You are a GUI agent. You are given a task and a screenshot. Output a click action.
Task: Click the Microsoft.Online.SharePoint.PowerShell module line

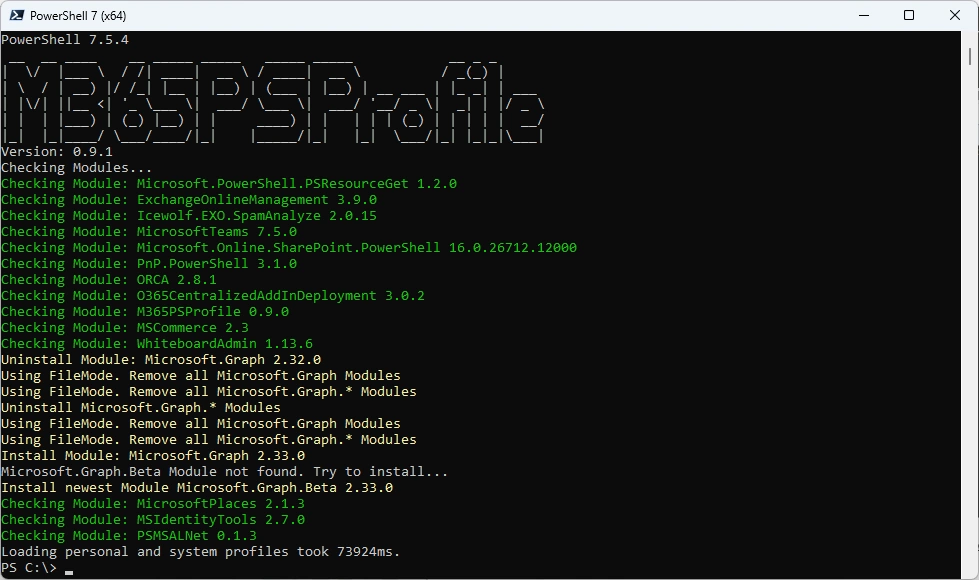pos(289,248)
